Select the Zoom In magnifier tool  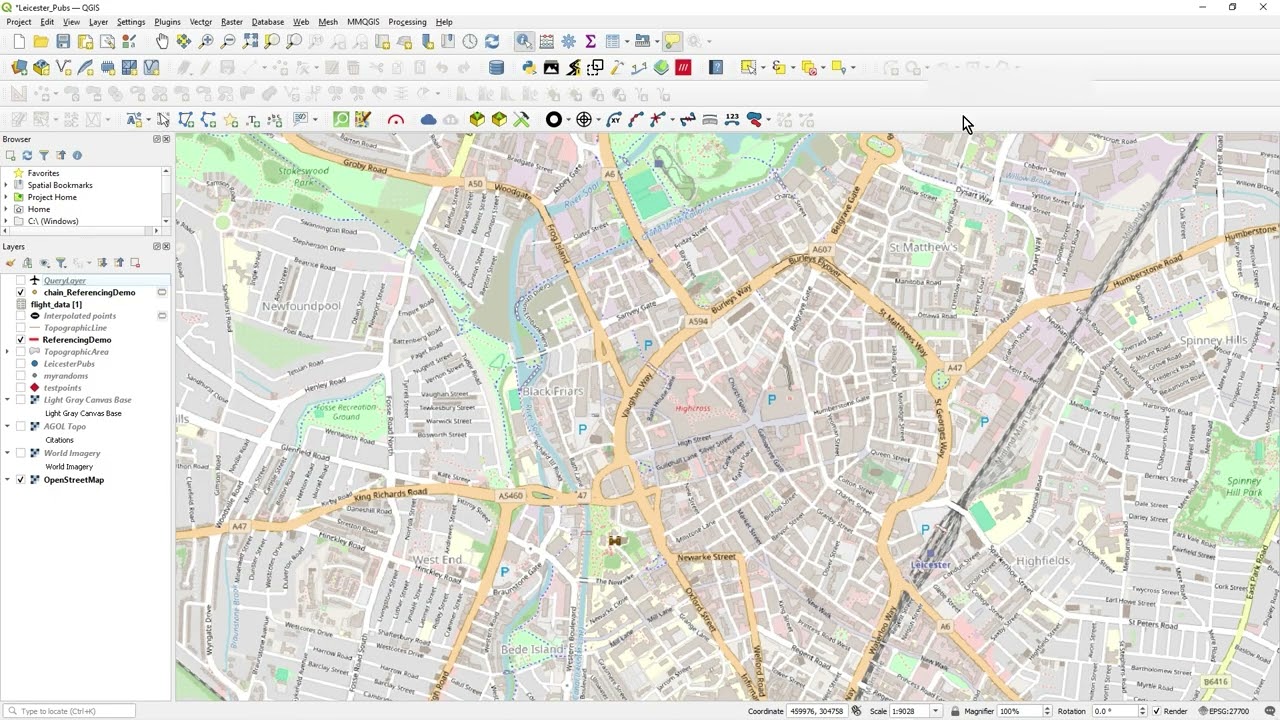coord(206,41)
